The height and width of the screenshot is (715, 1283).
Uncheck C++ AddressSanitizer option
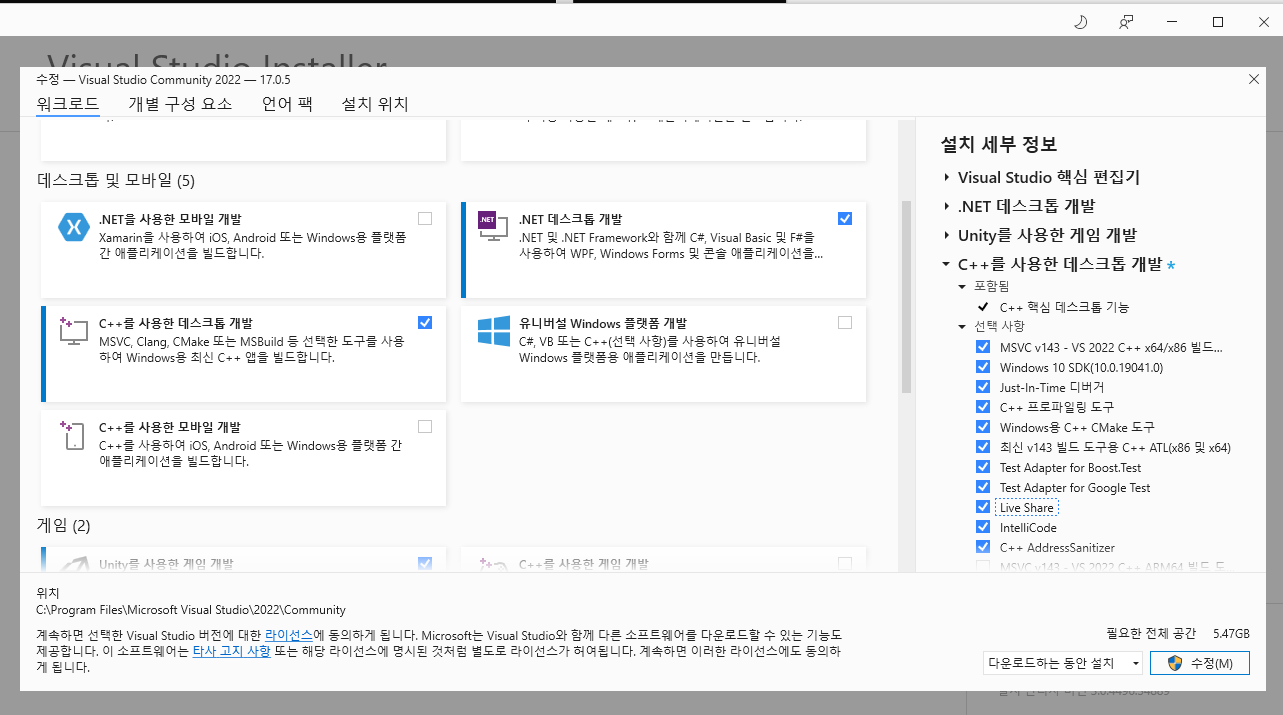coord(983,547)
